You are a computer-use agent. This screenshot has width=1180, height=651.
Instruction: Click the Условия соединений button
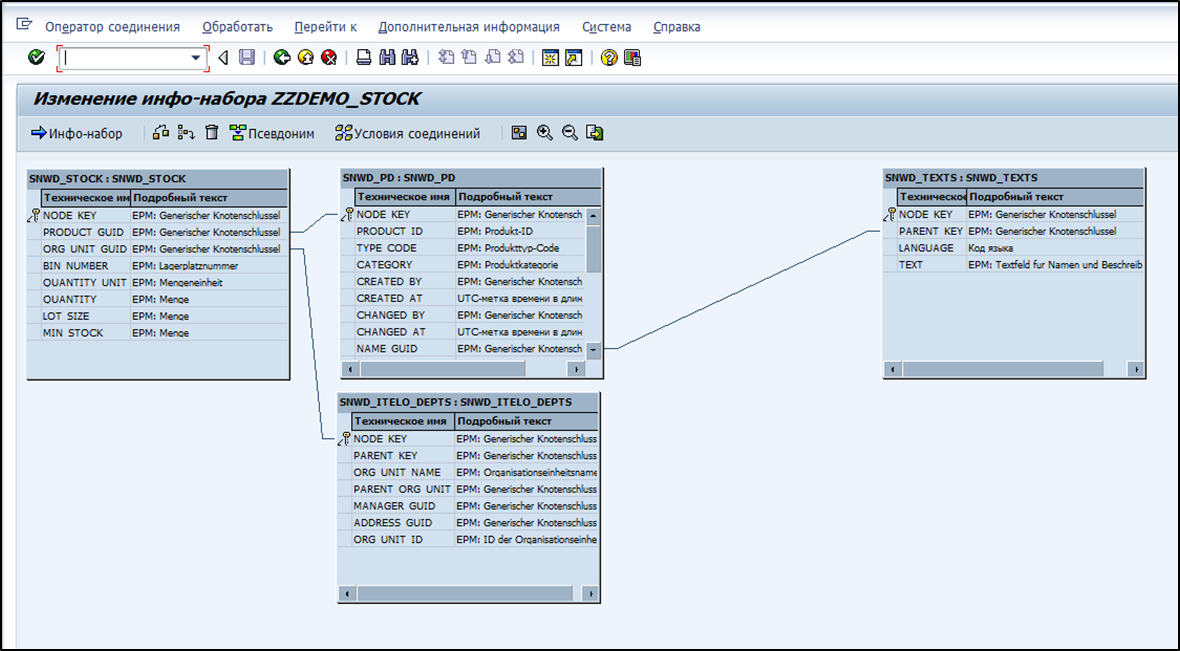(408, 133)
